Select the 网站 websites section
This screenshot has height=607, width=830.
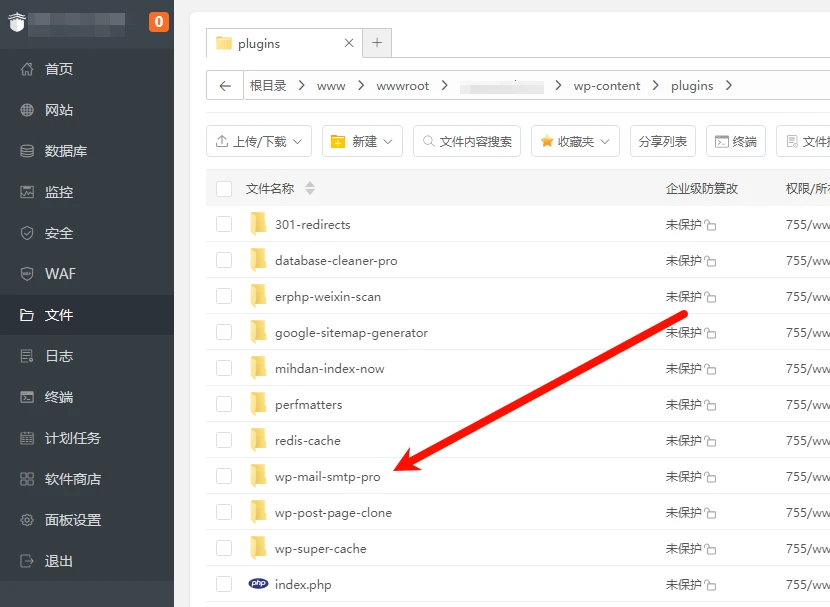(60, 110)
